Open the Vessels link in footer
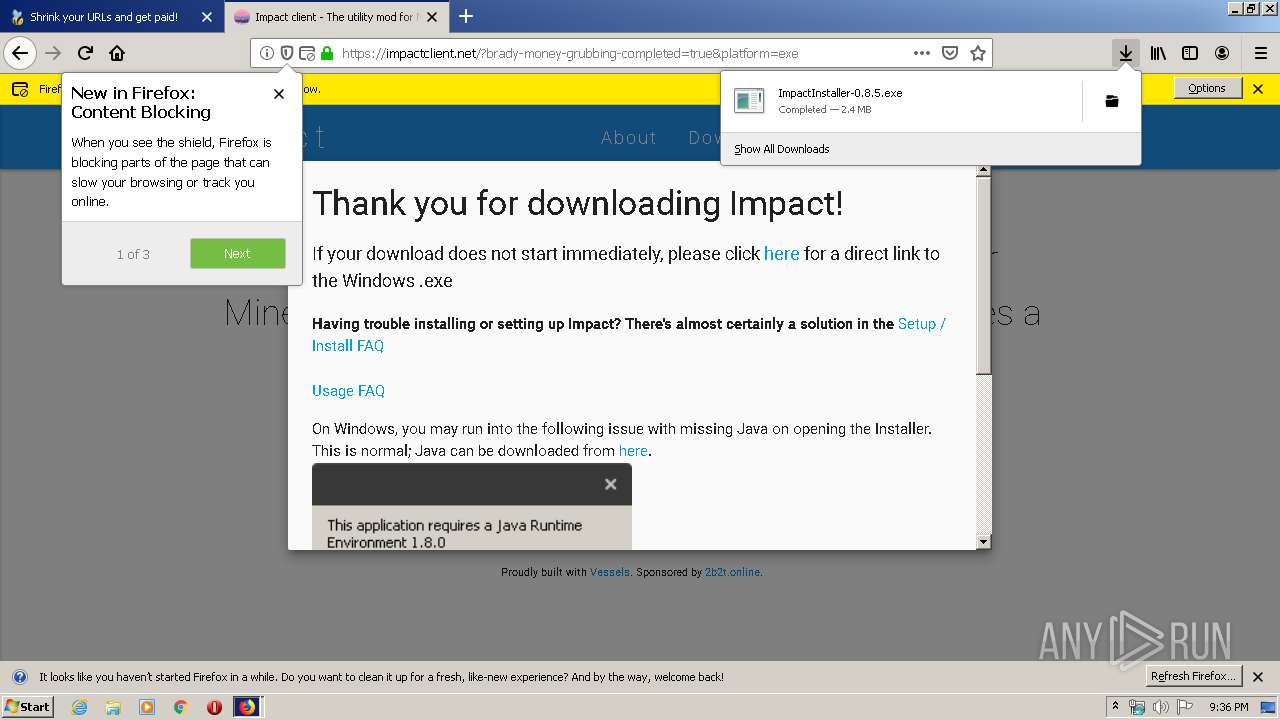 pos(610,572)
